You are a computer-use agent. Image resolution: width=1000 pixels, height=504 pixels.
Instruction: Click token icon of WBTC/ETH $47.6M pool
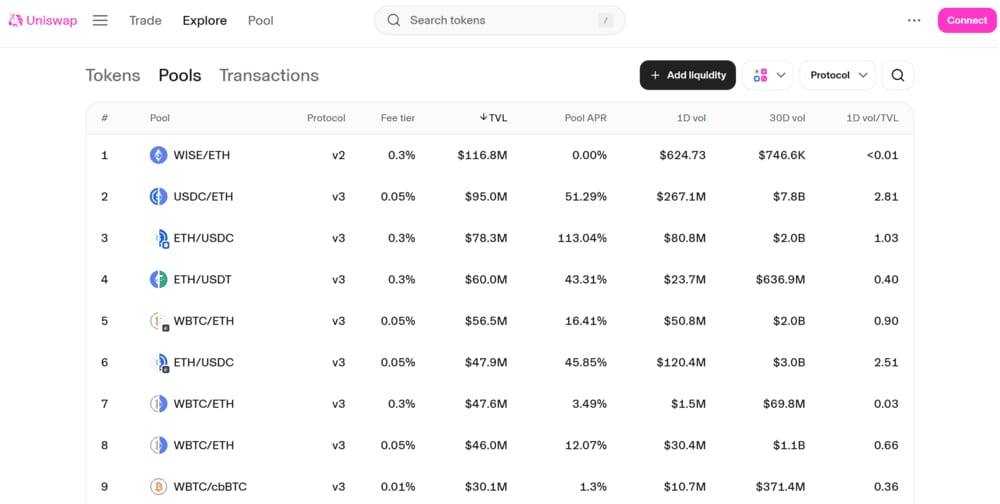coord(158,404)
